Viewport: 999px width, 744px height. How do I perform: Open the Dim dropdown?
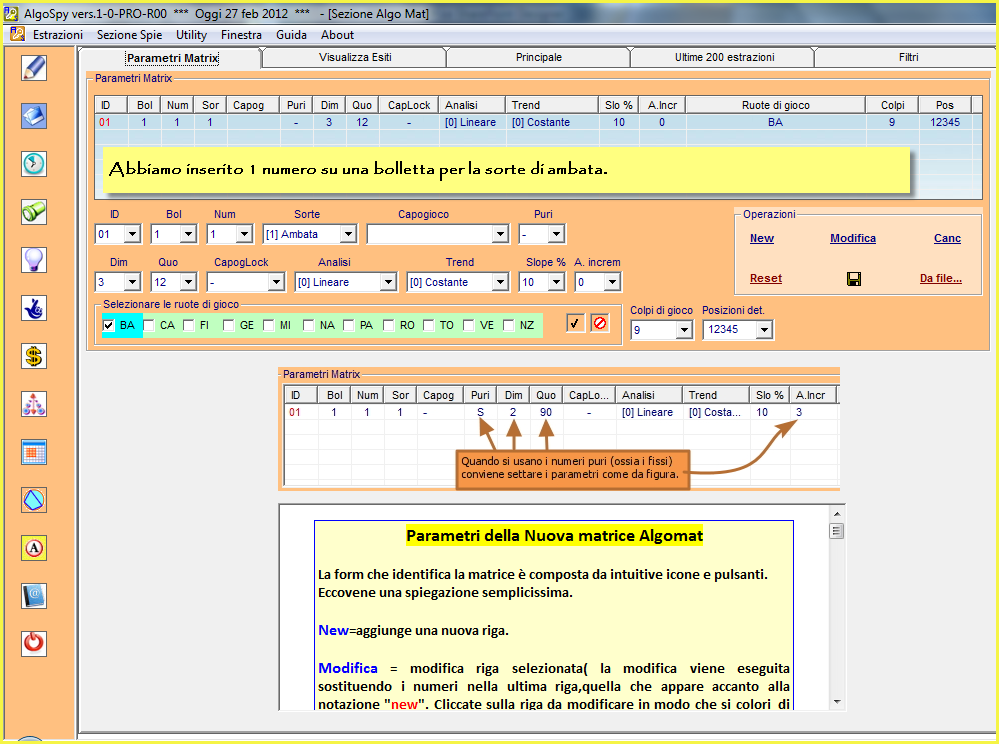point(132,282)
